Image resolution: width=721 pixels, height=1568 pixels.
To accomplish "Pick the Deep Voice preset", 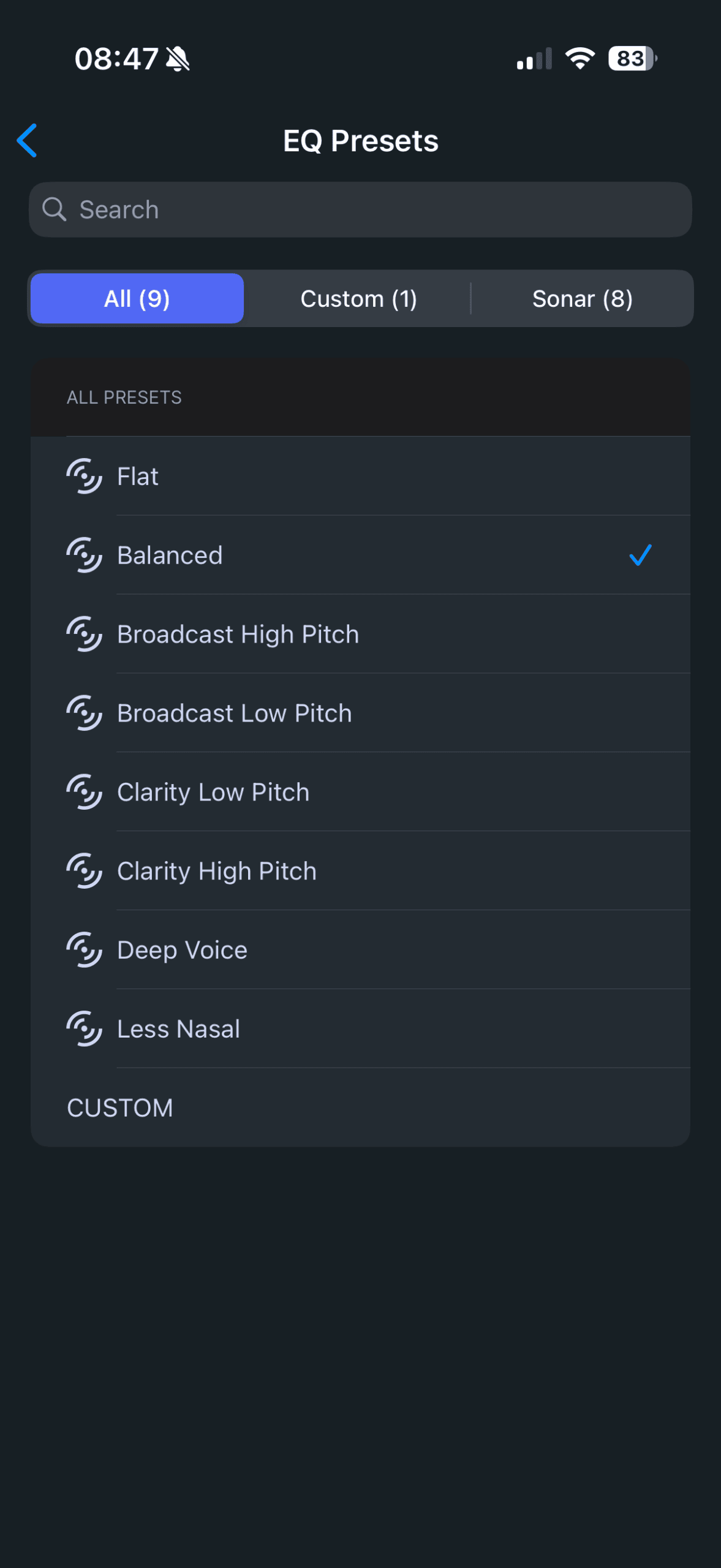I will [182, 950].
